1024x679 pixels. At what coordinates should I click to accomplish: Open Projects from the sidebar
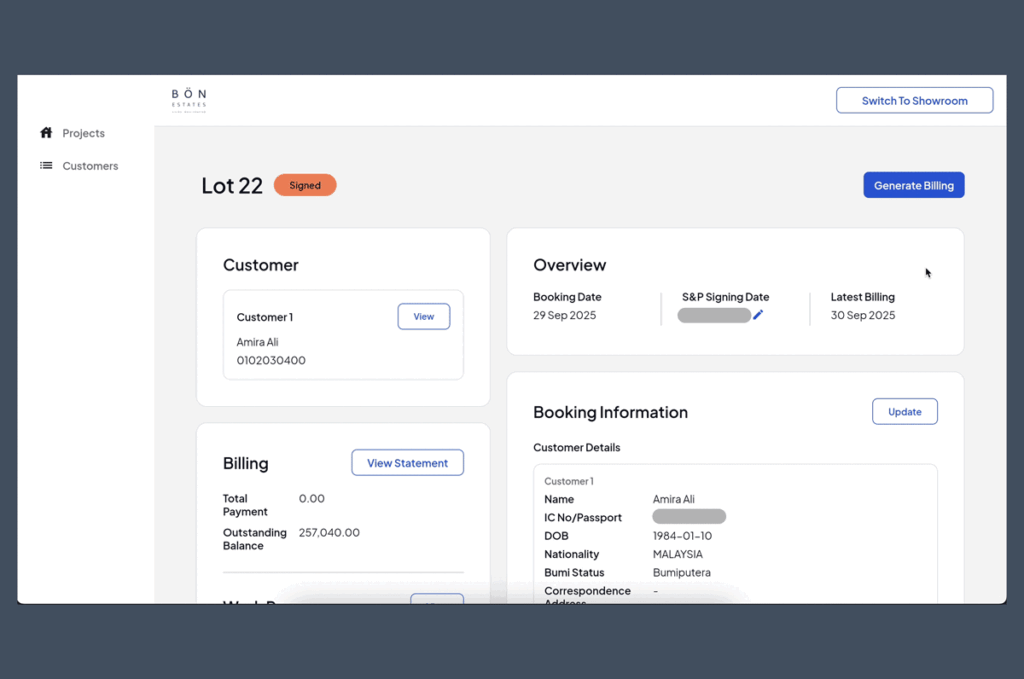click(x=82, y=132)
